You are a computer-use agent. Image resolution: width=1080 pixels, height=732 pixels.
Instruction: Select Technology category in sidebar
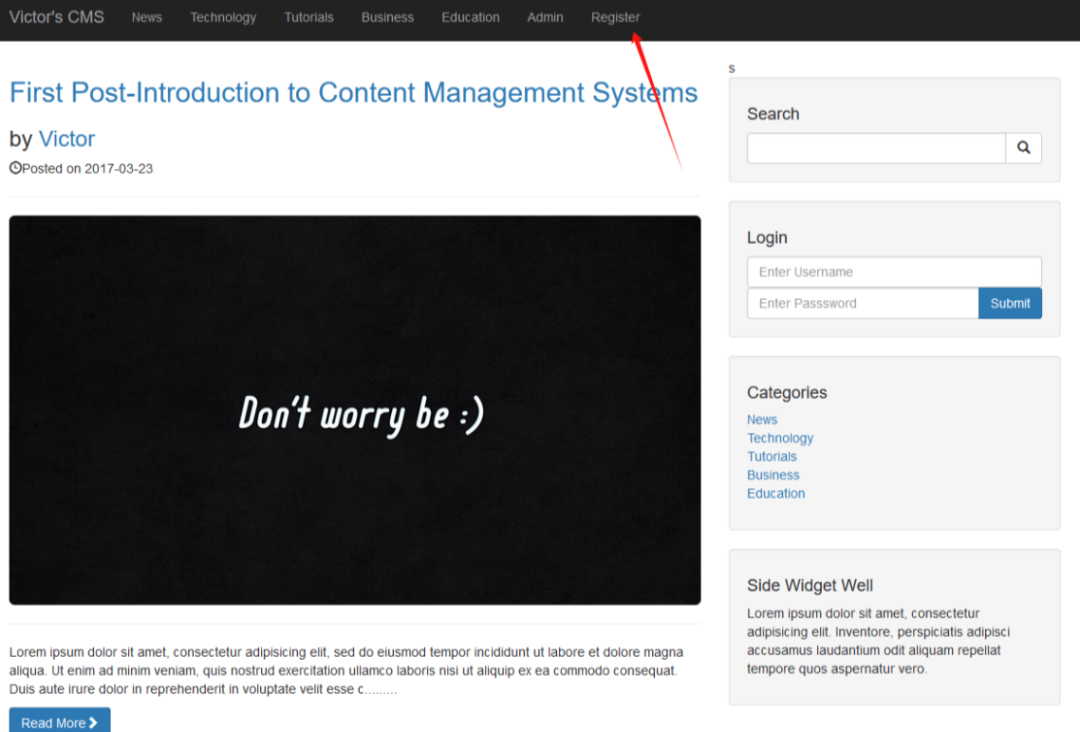[779, 438]
